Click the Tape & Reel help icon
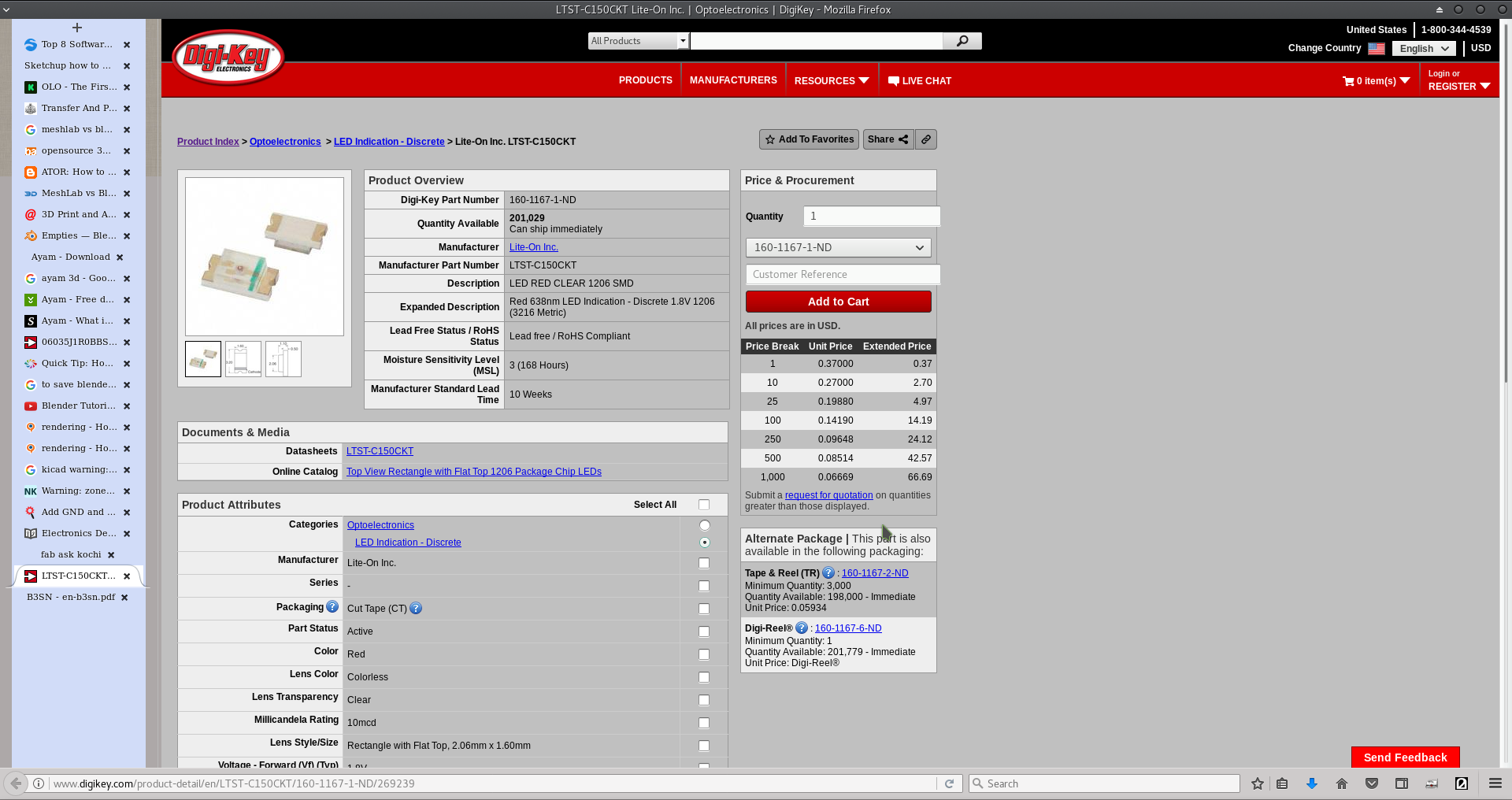The image size is (1512, 800). click(x=828, y=573)
